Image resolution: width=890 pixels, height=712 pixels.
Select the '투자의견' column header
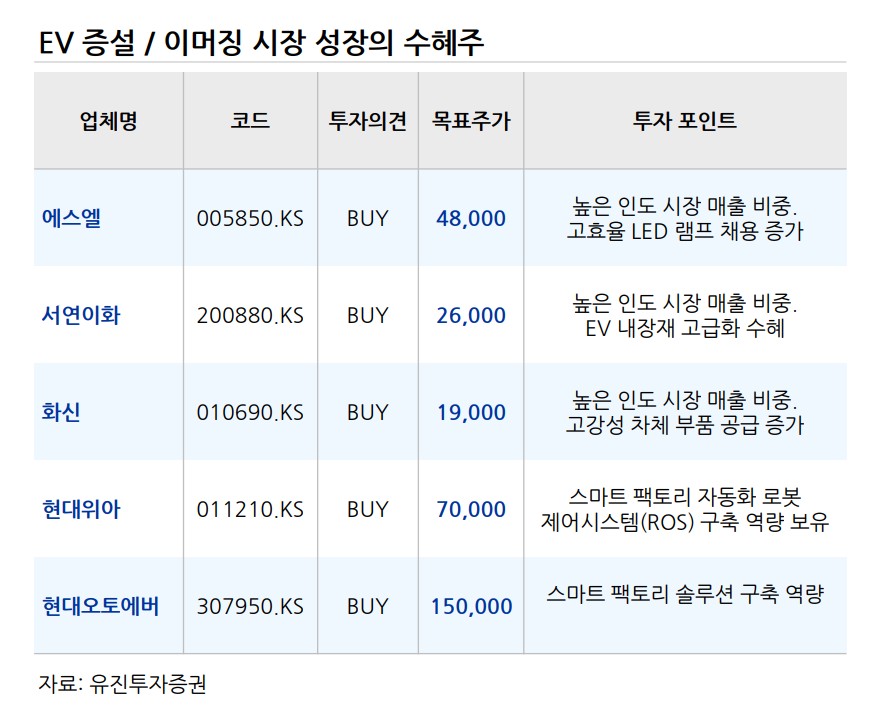click(368, 121)
